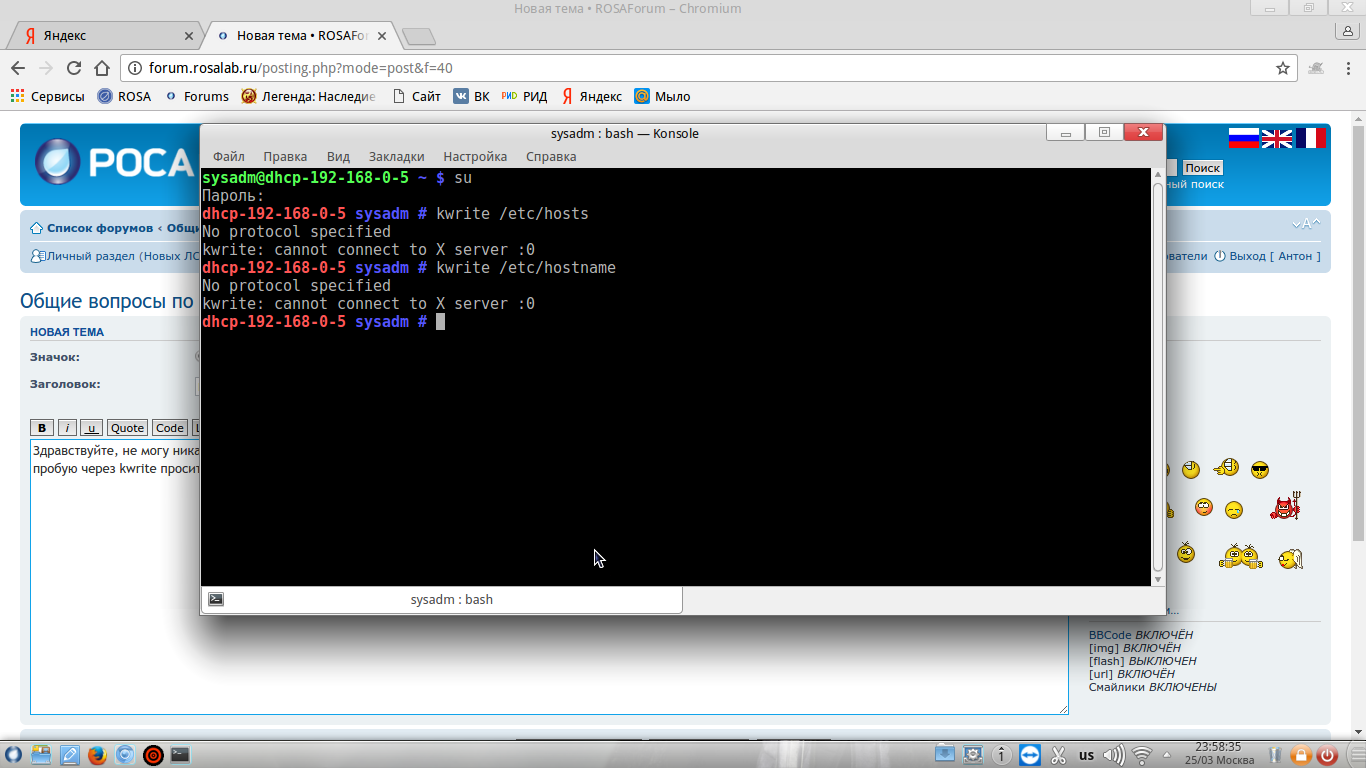Open the Файл menu in Konsole
Viewport: 1366px width, 768px height.
click(x=229, y=156)
